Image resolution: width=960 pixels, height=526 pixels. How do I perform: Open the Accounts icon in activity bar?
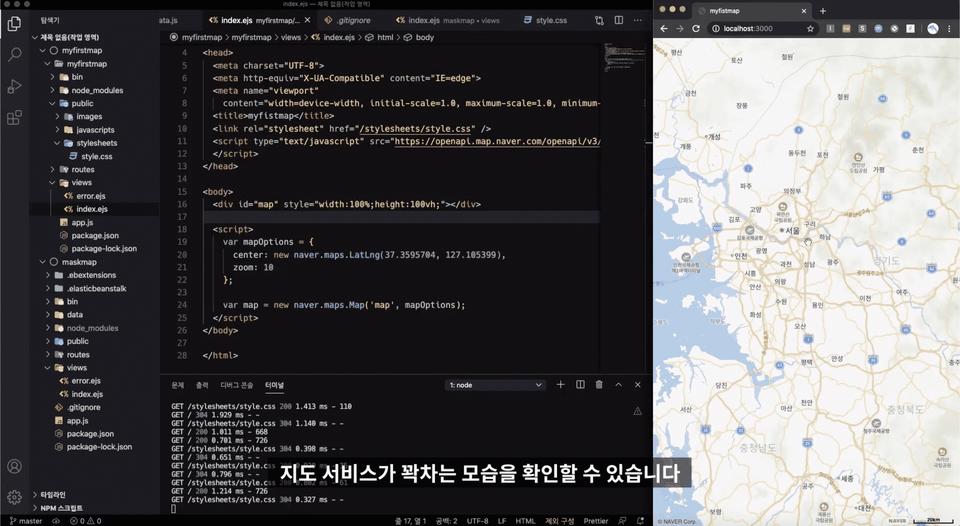tap(14, 466)
